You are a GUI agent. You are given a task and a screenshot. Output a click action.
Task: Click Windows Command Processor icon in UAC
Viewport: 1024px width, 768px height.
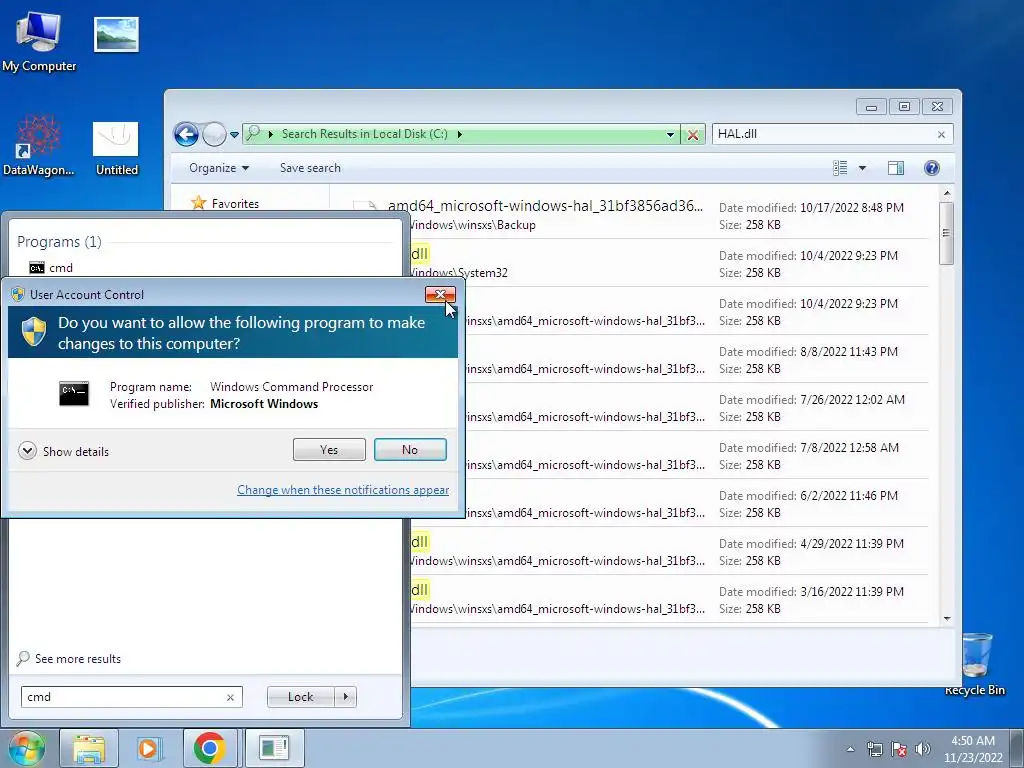coord(74,393)
